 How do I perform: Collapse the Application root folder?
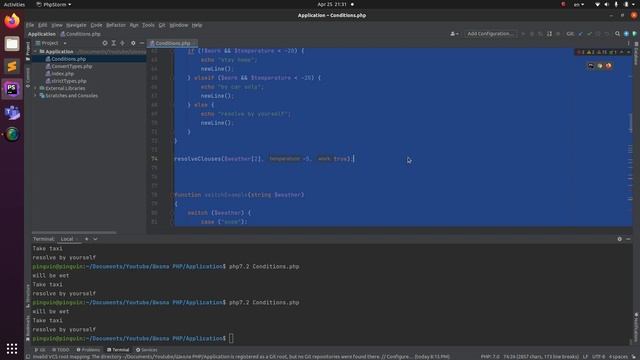(36, 52)
